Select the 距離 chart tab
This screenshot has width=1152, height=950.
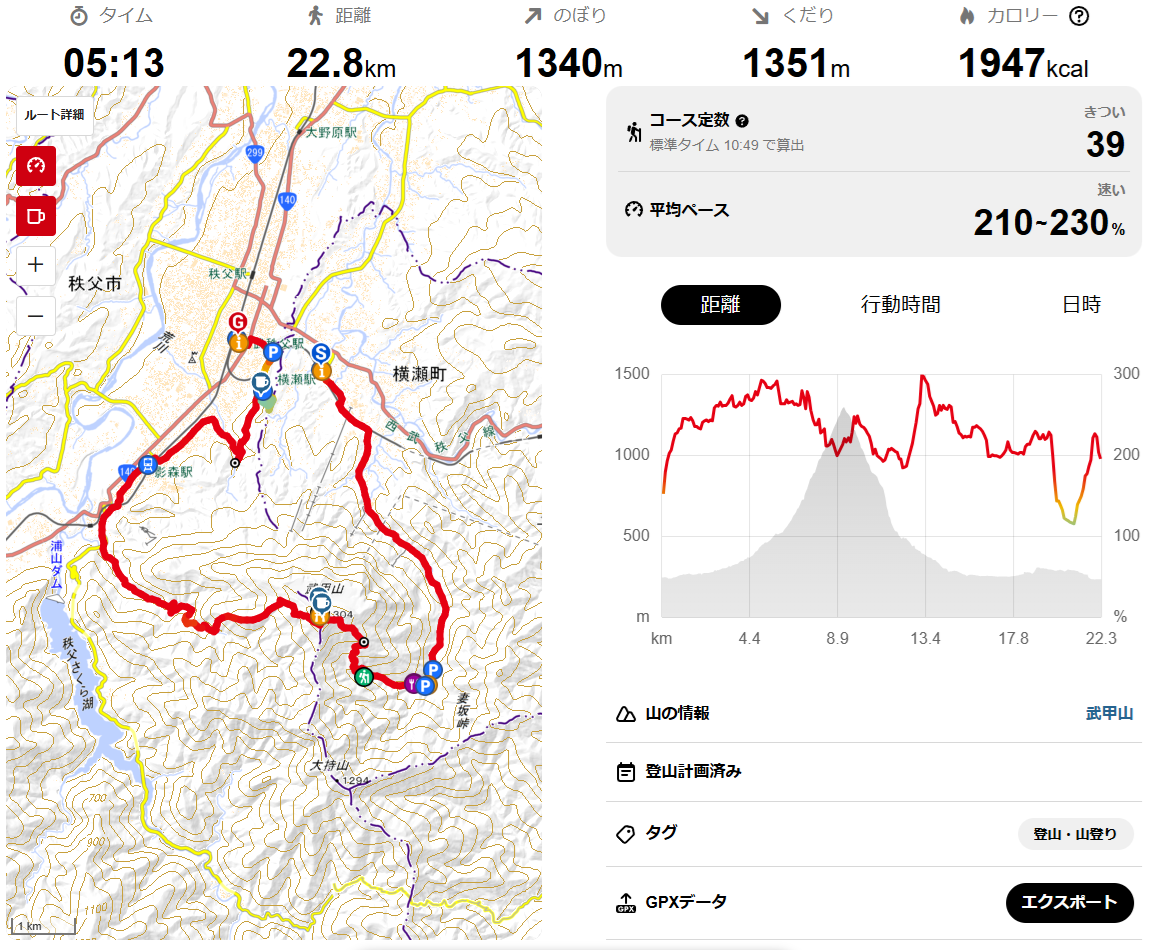pyautogui.click(x=721, y=305)
